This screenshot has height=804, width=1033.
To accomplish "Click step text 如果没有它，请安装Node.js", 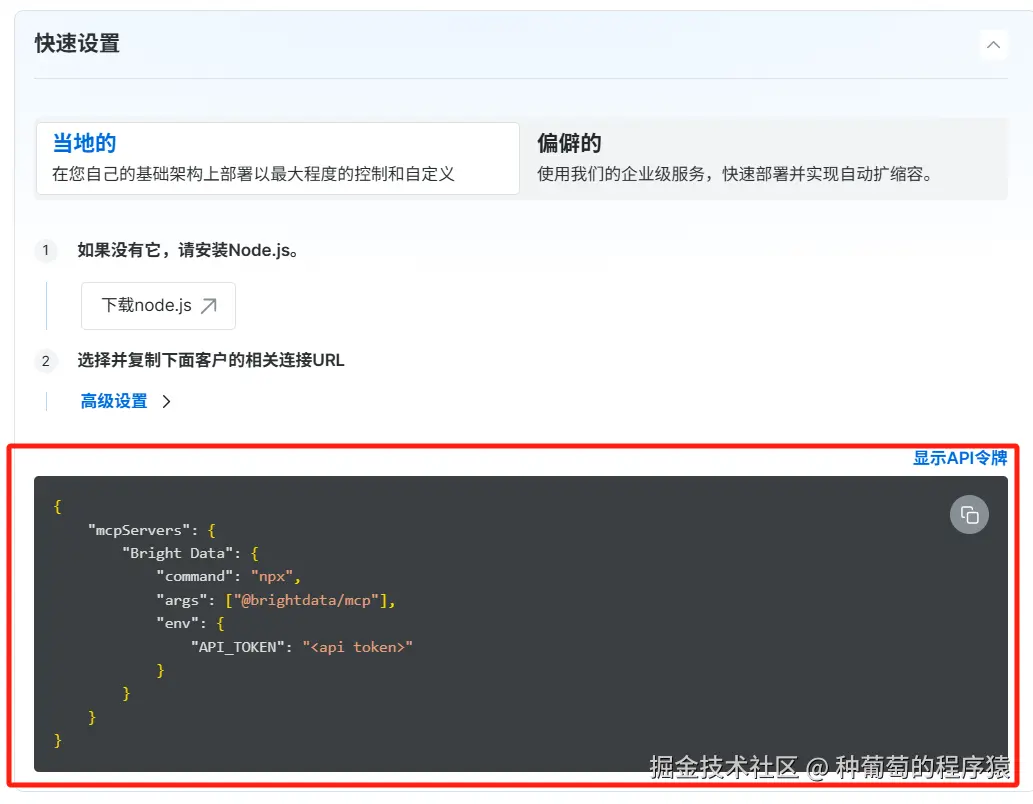I will click(x=188, y=250).
